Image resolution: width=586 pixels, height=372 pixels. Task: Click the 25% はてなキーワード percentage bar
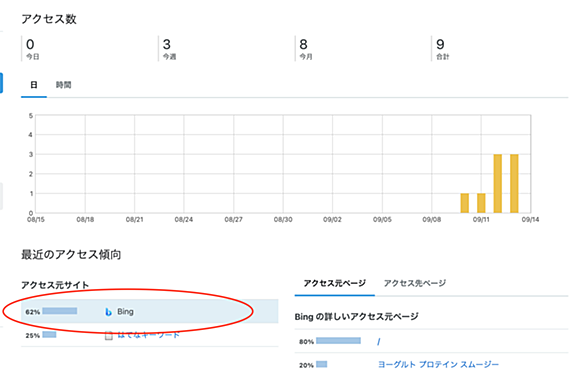point(49,335)
